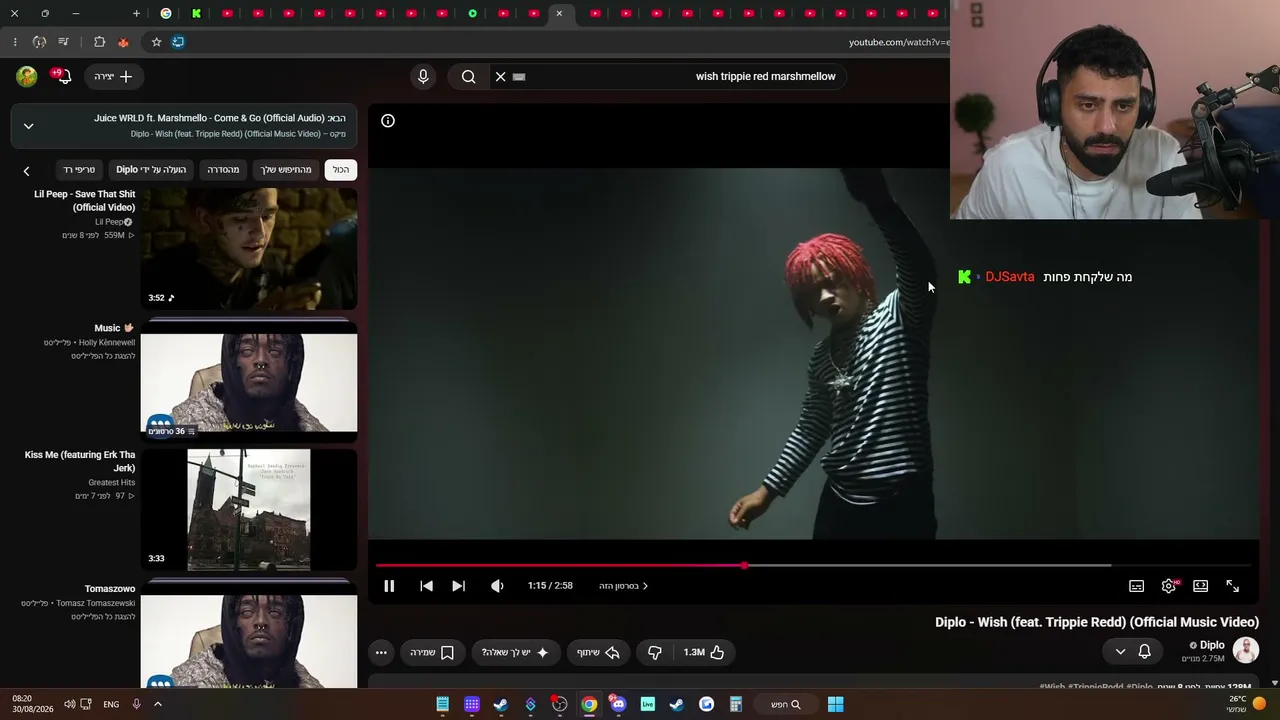This screenshot has width=1280, height=720.
Task: Open more actions three-dot menu
Action: [x=381, y=652]
